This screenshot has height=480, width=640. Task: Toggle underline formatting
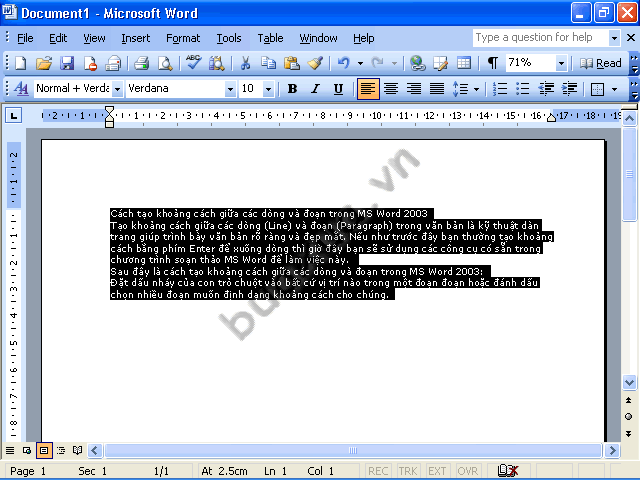pos(338,89)
